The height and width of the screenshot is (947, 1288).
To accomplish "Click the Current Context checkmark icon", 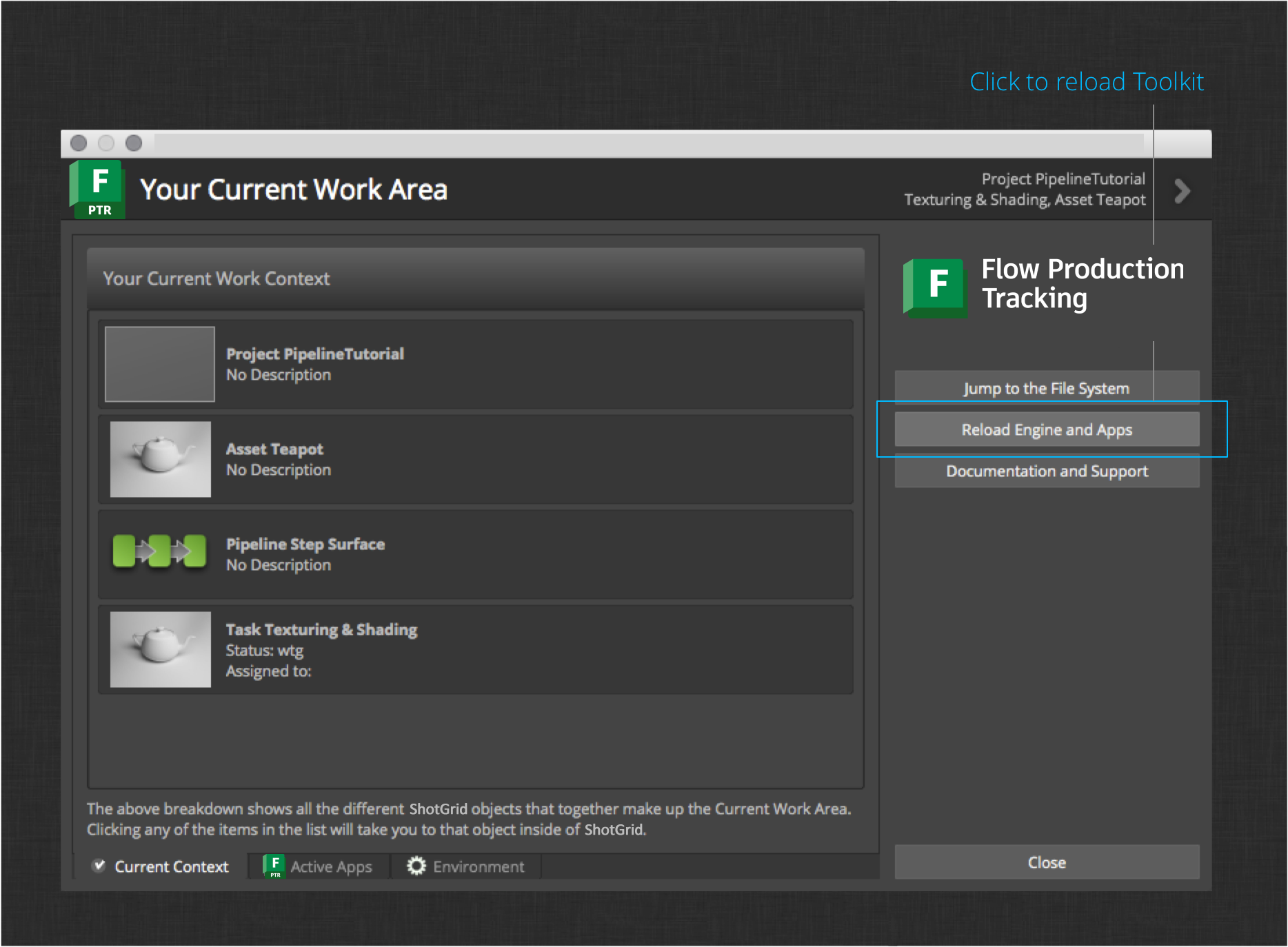I will [x=99, y=866].
